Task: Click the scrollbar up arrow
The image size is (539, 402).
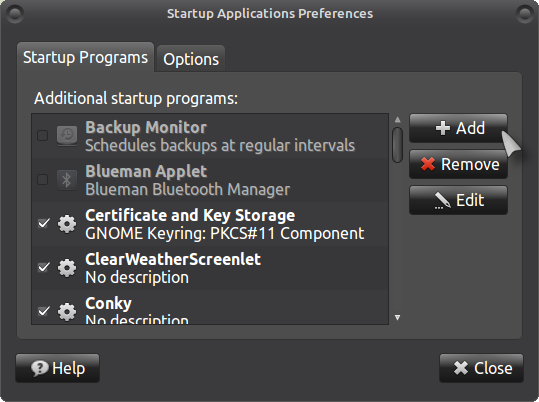Action: (x=397, y=120)
